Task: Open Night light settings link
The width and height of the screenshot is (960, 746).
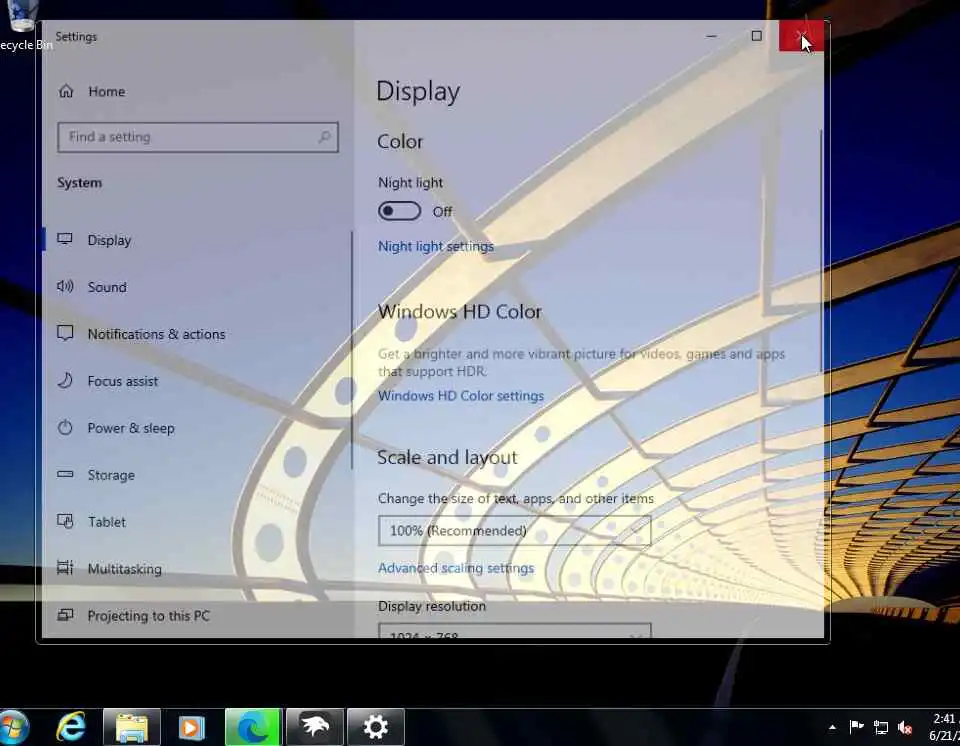Action: click(435, 246)
